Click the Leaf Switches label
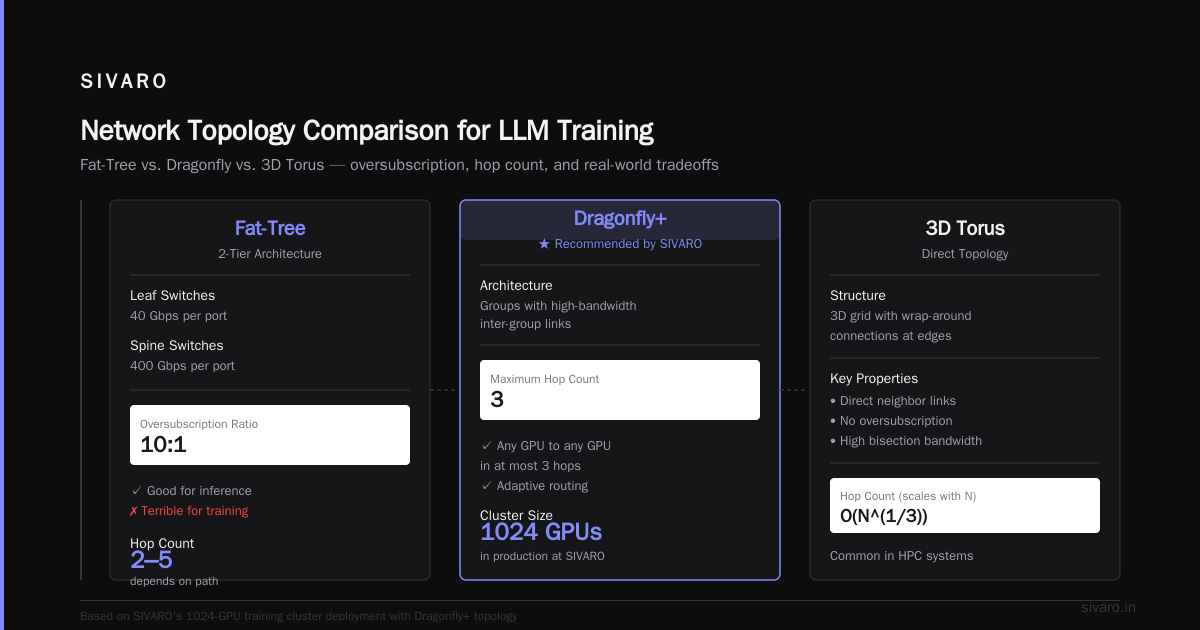 (x=172, y=295)
